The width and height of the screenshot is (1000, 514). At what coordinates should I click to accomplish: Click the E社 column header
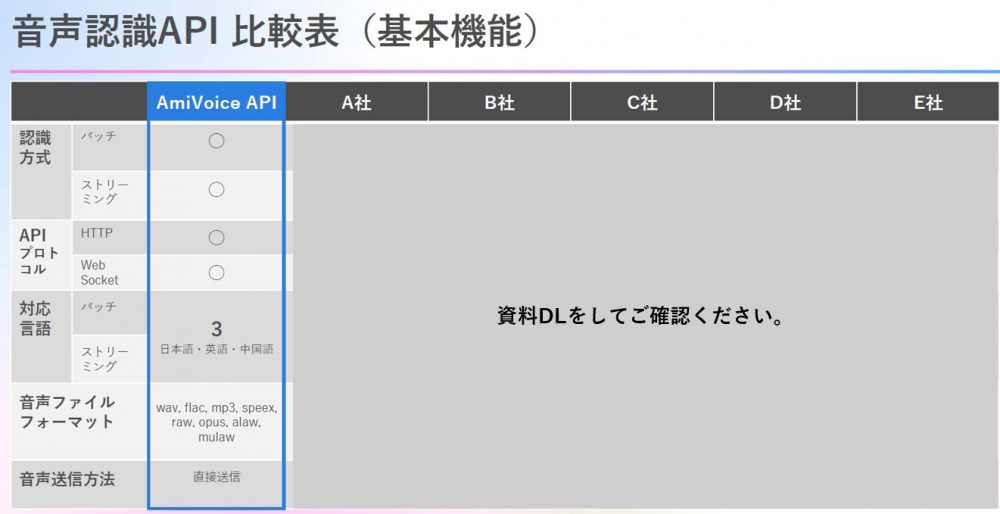(928, 102)
